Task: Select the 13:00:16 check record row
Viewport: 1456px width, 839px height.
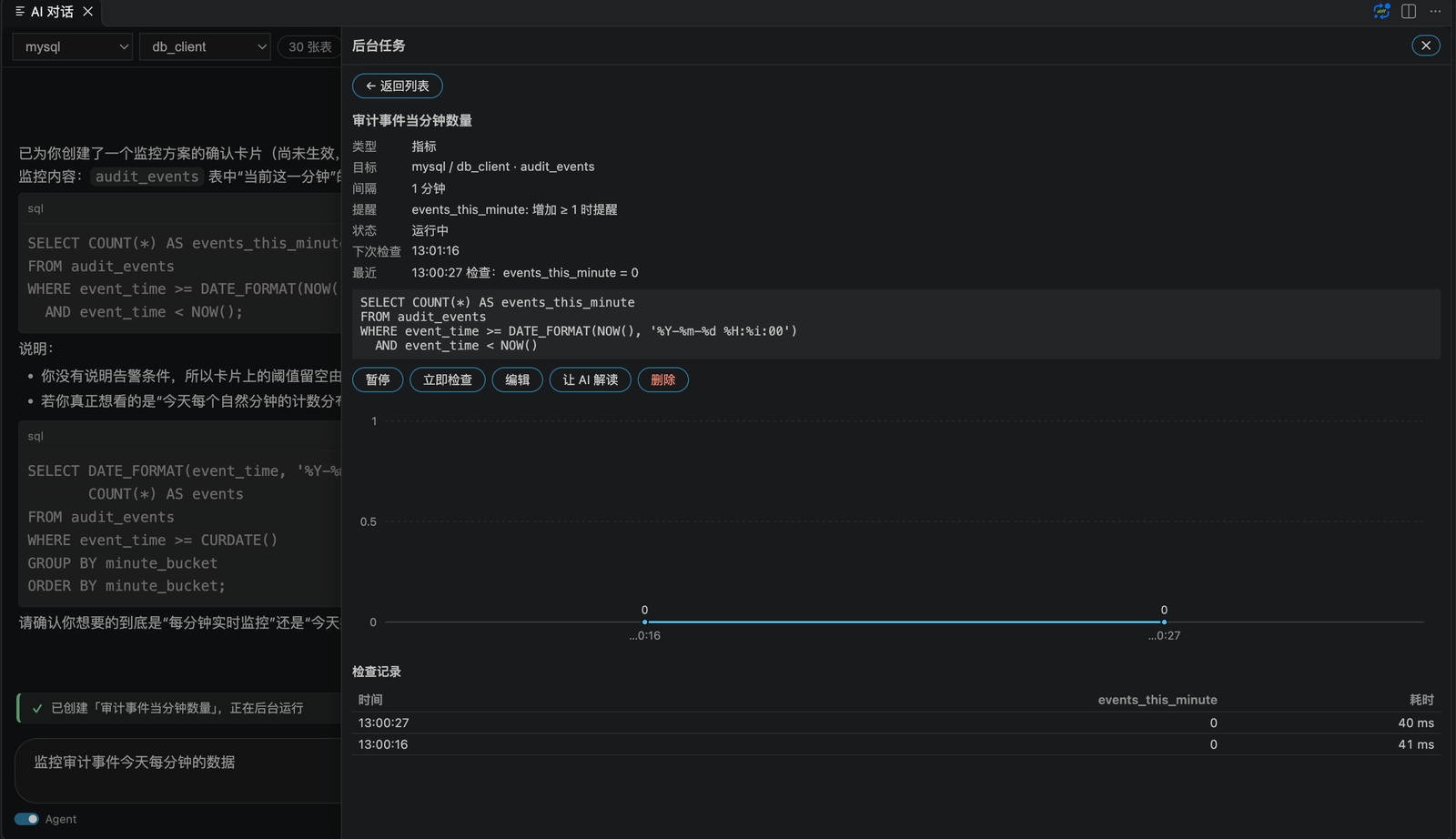Action: pos(895,744)
